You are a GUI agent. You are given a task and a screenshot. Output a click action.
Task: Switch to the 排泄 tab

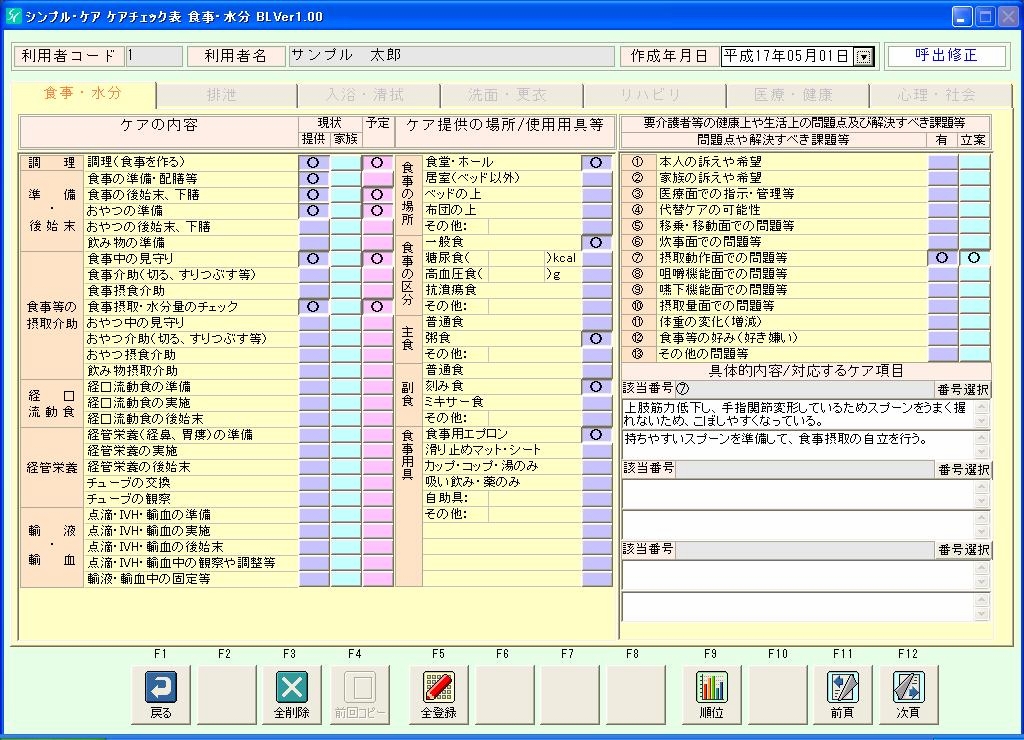click(x=222, y=95)
